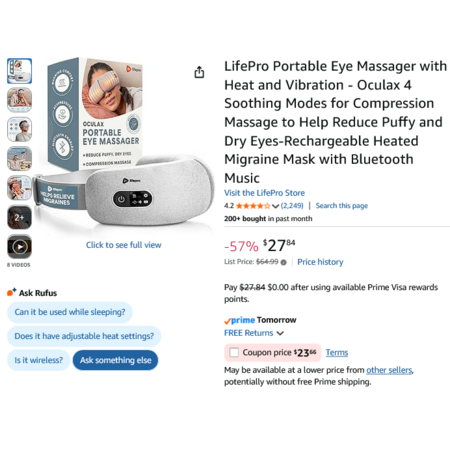450x450 pixels.
Task: Select the first product box thumbnail
Action: tap(20, 71)
